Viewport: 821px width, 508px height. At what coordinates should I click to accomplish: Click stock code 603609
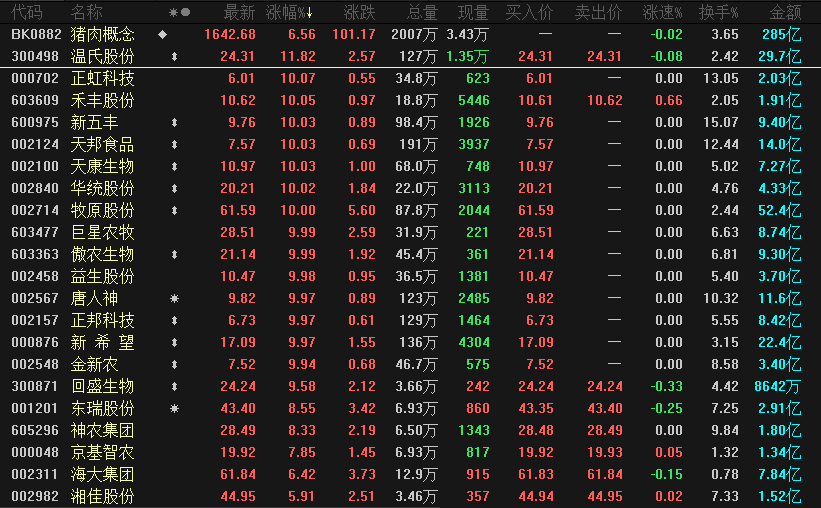point(35,101)
